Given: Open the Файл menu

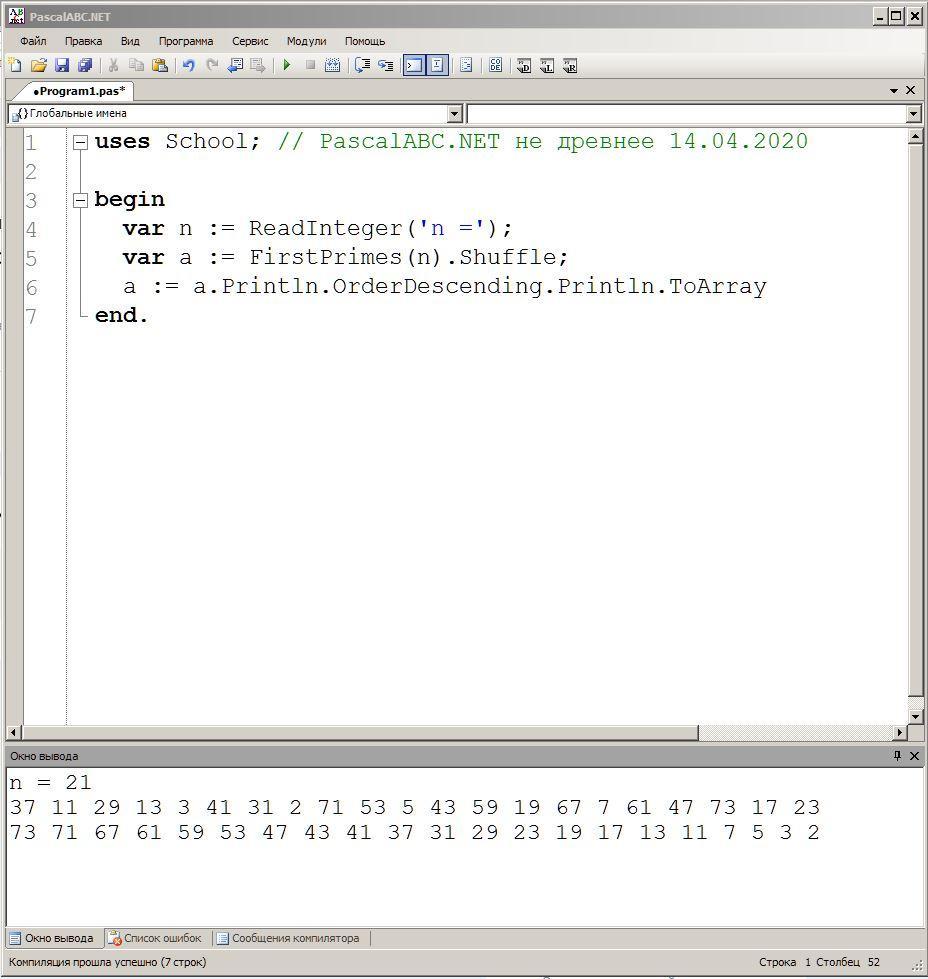Looking at the screenshot, I should pyautogui.click(x=33, y=41).
